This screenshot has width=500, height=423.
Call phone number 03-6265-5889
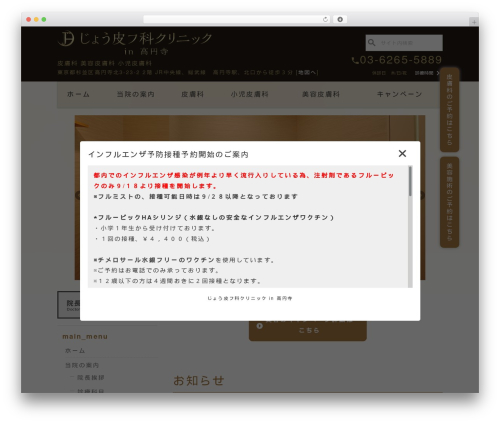[401, 60]
